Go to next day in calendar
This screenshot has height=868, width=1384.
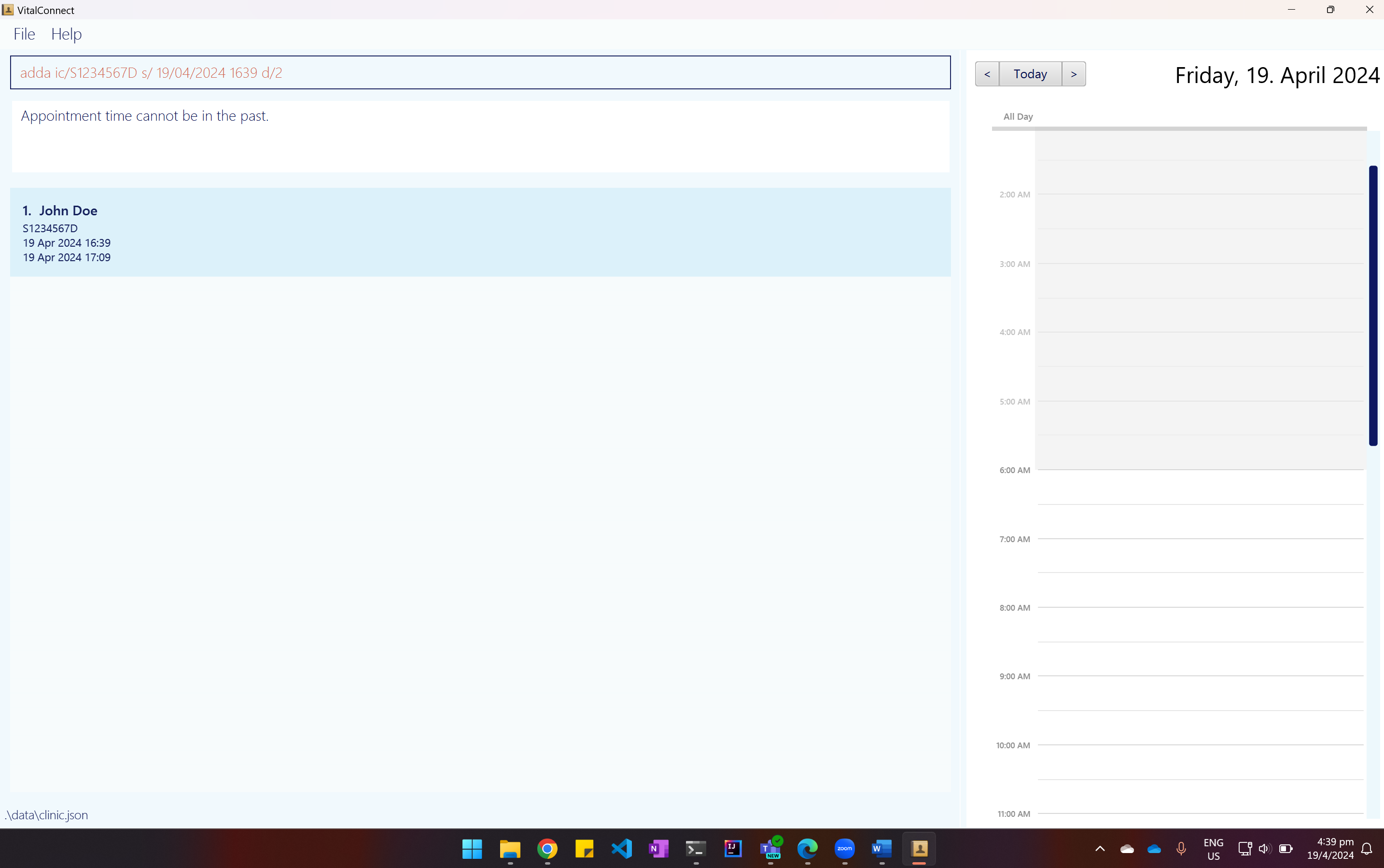click(x=1074, y=74)
